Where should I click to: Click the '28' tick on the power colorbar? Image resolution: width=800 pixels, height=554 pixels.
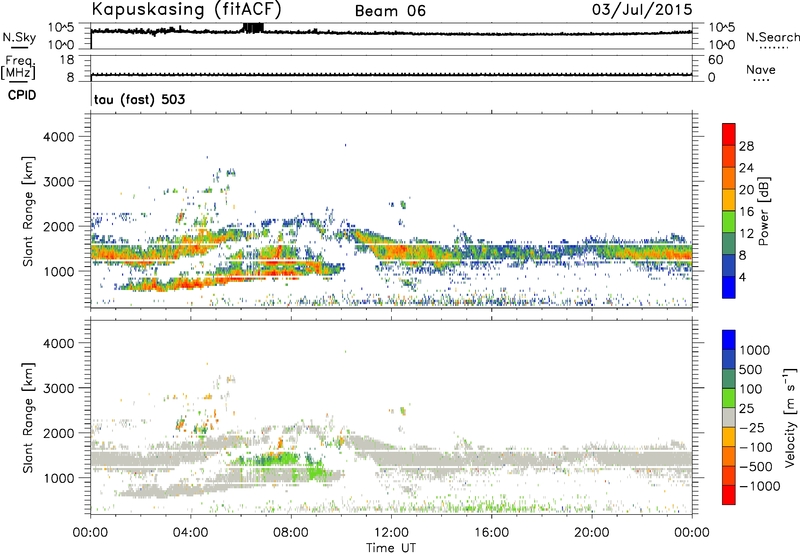[x=746, y=146]
